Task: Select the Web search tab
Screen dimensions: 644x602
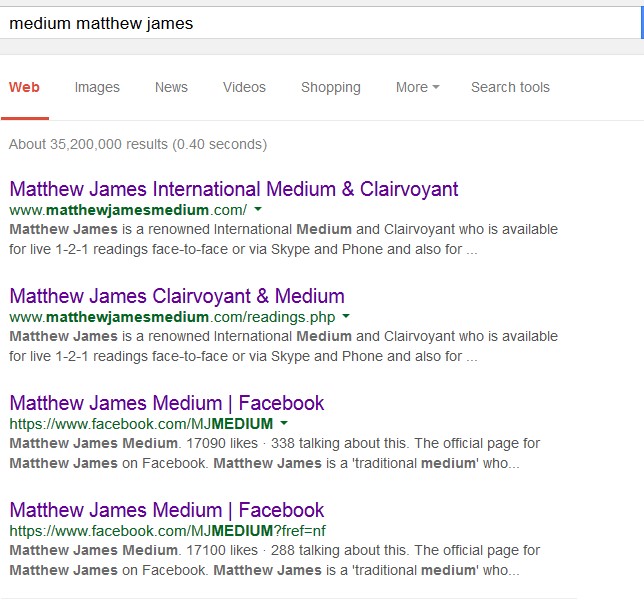Action: click(24, 87)
